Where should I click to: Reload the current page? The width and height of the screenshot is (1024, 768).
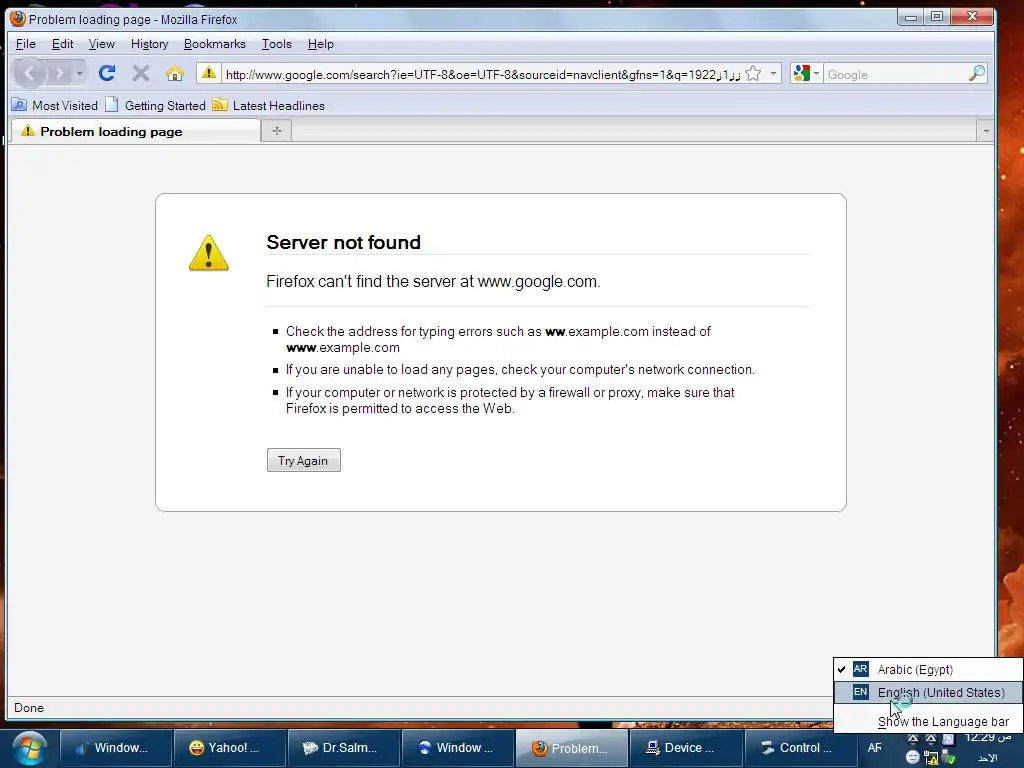click(x=107, y=73)
